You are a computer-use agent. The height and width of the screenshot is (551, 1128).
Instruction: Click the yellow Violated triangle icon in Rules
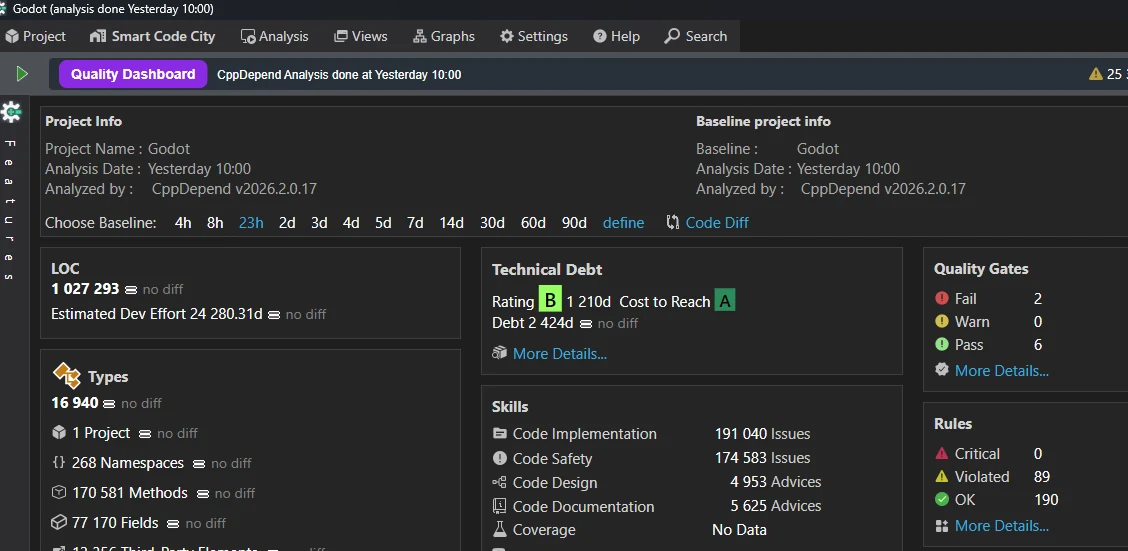942,476
